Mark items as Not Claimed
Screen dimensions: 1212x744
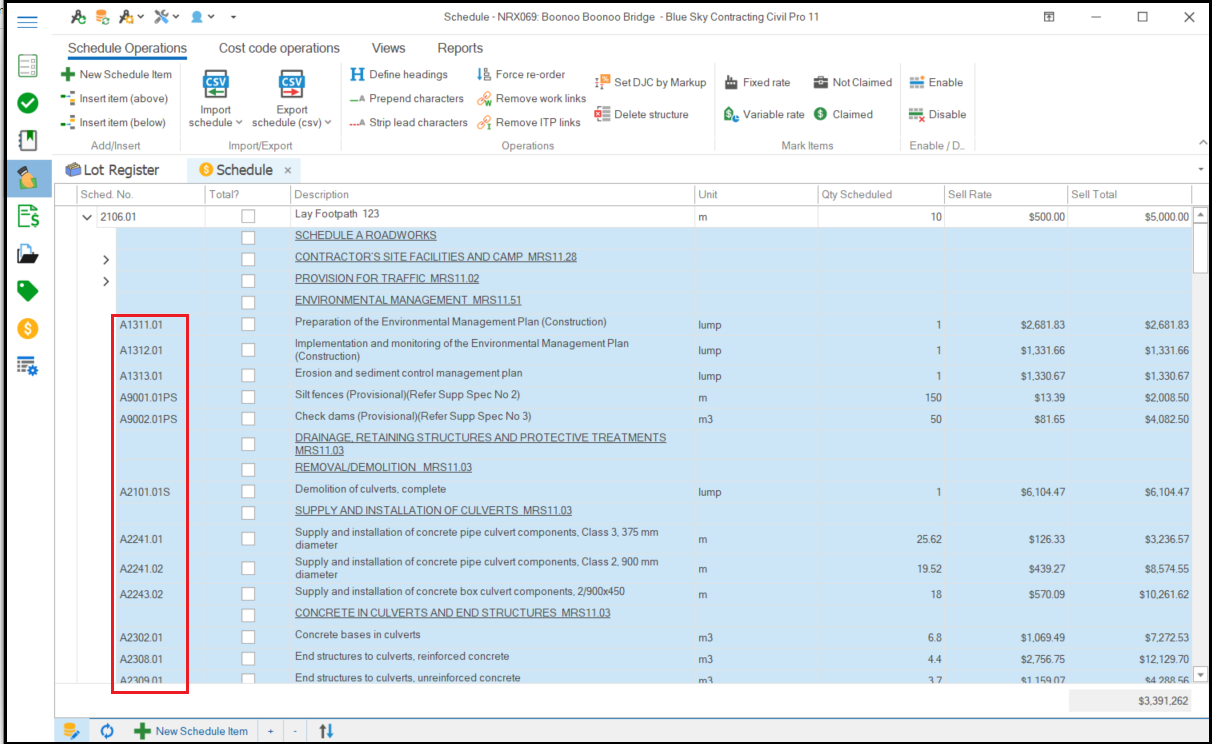click(852, 82)
